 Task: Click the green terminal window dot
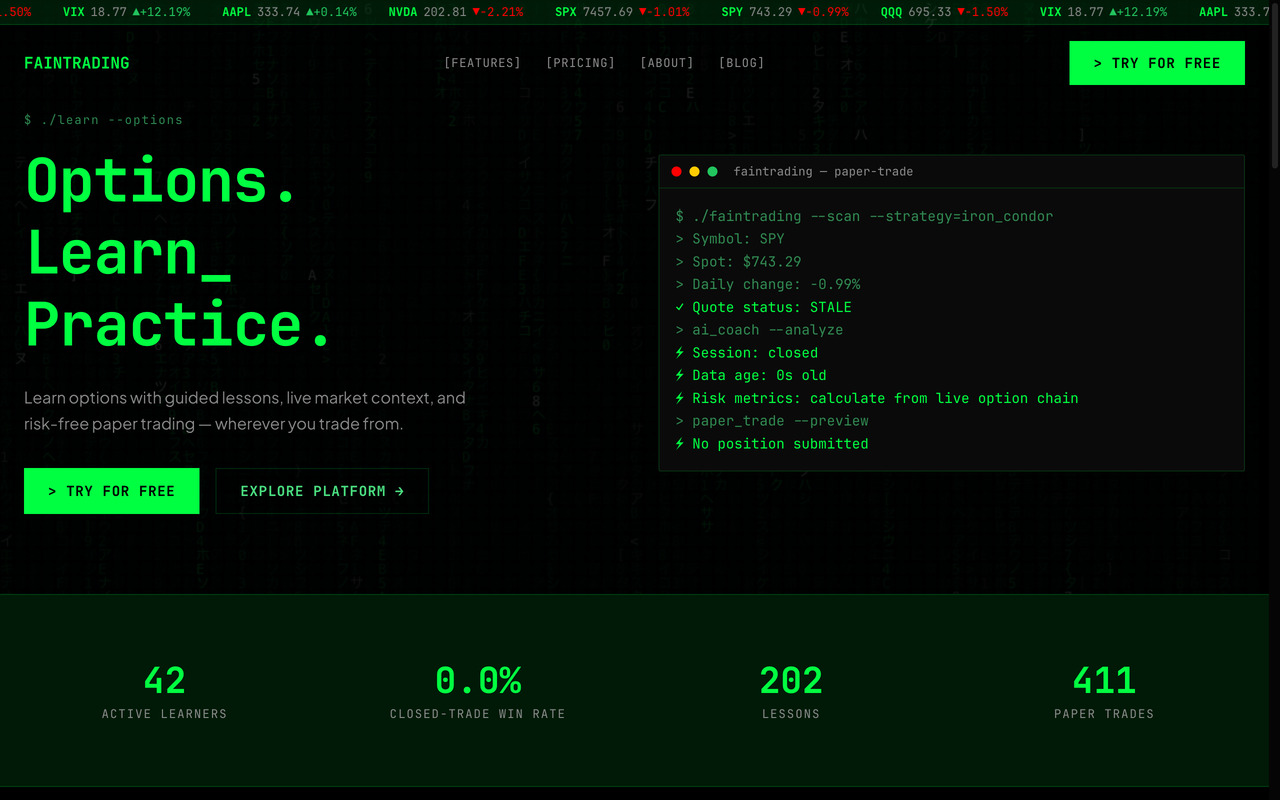point(713,172)
